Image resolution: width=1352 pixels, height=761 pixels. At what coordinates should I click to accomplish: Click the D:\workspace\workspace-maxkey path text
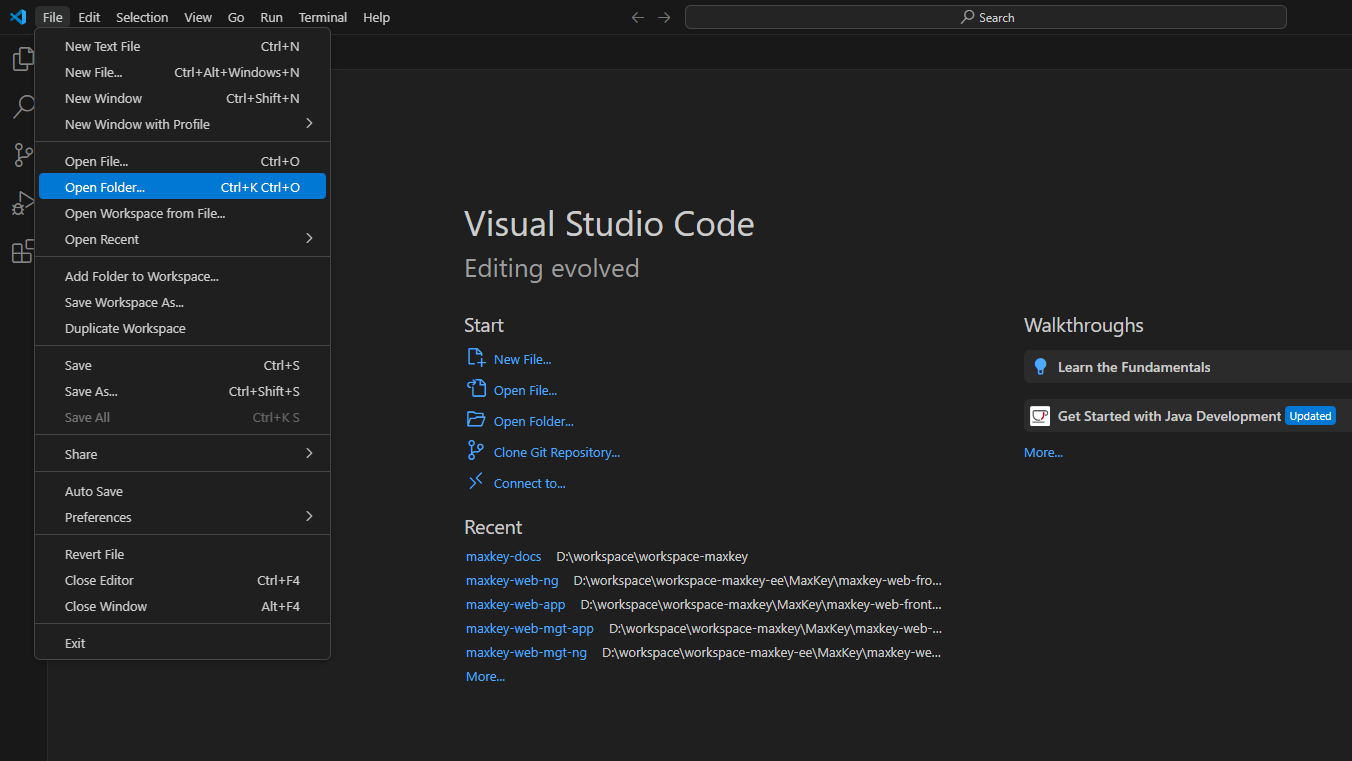tap(652, 556)
